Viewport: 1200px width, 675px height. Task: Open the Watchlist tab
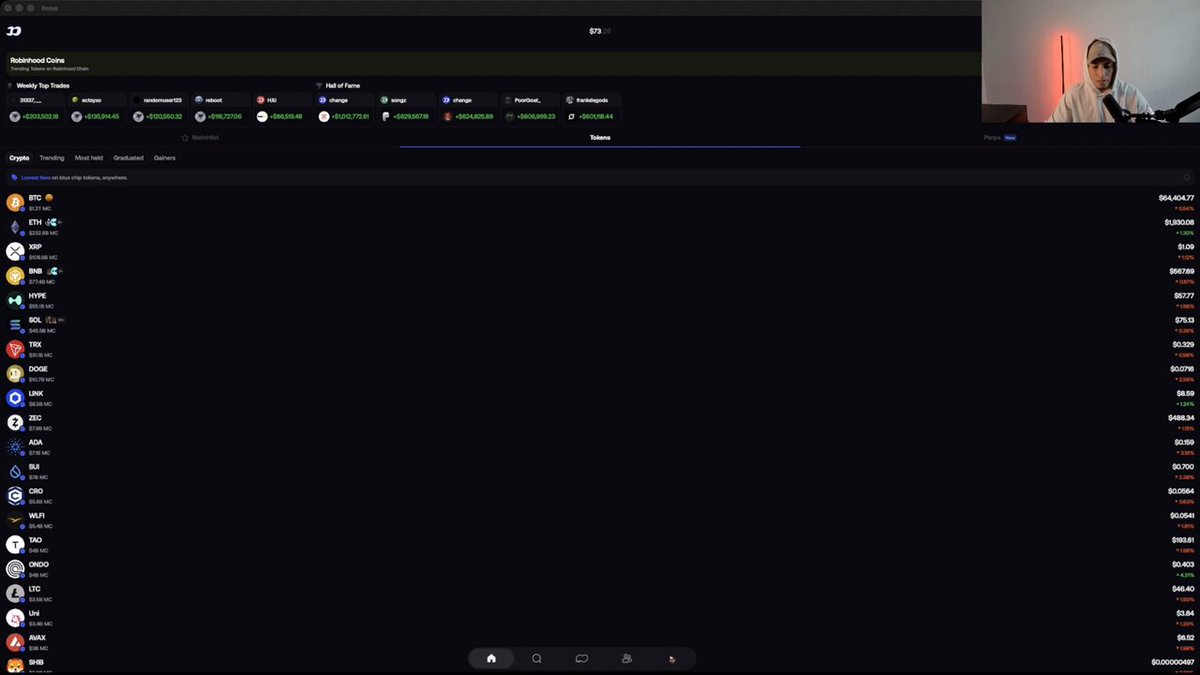(200, 137)
